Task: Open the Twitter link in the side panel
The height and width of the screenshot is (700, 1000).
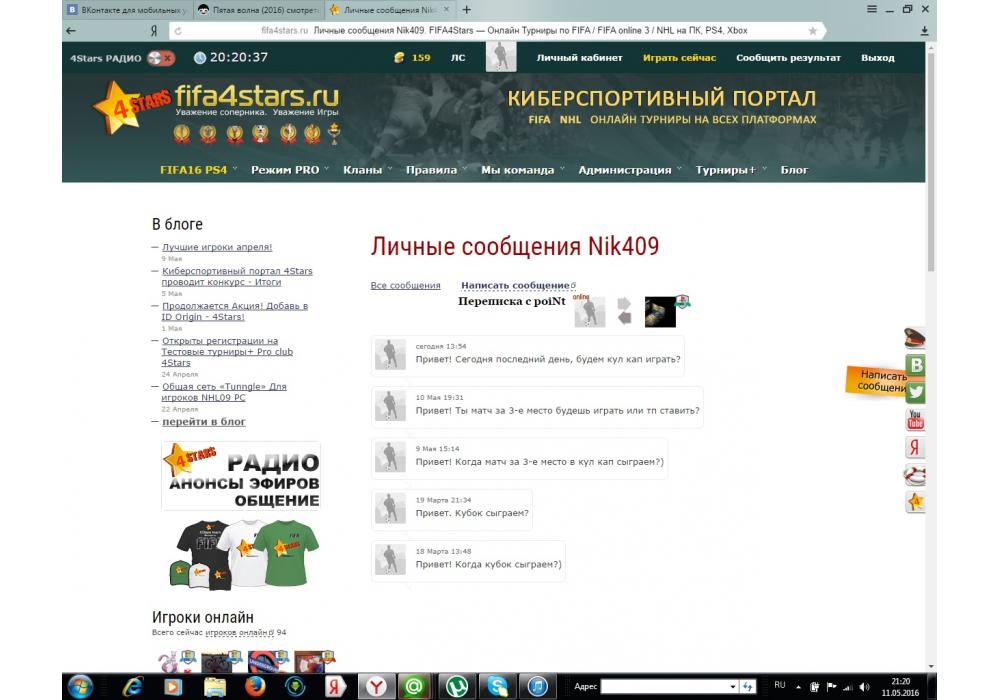Action: (x=915, y=392)
